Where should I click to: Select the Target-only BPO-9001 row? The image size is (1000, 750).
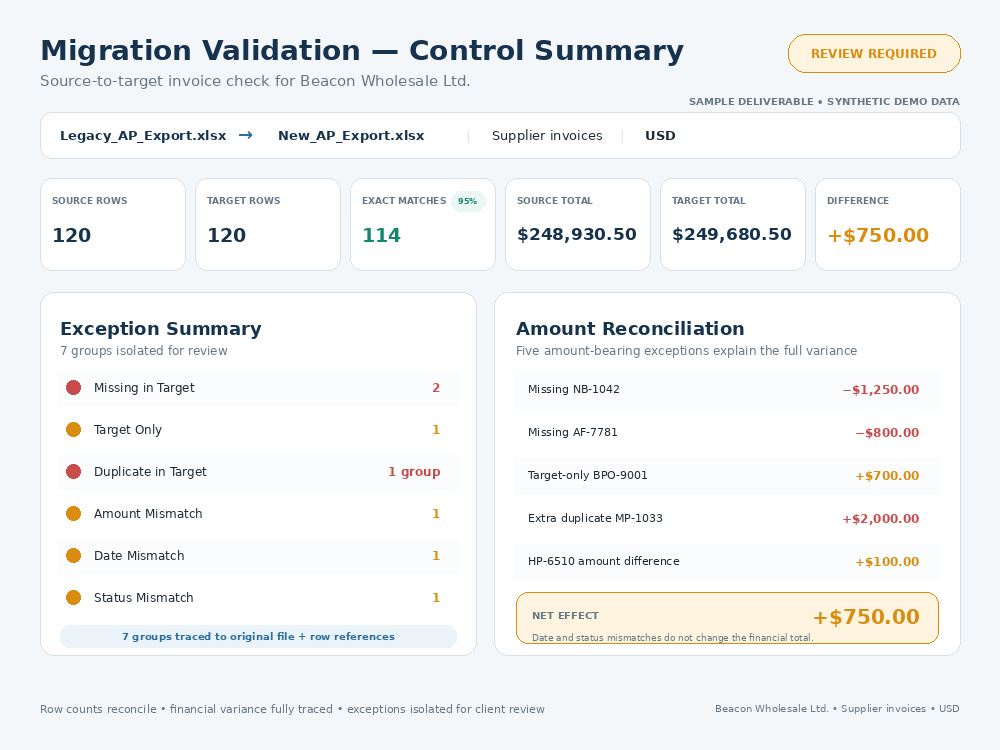(x=727, y=476)
